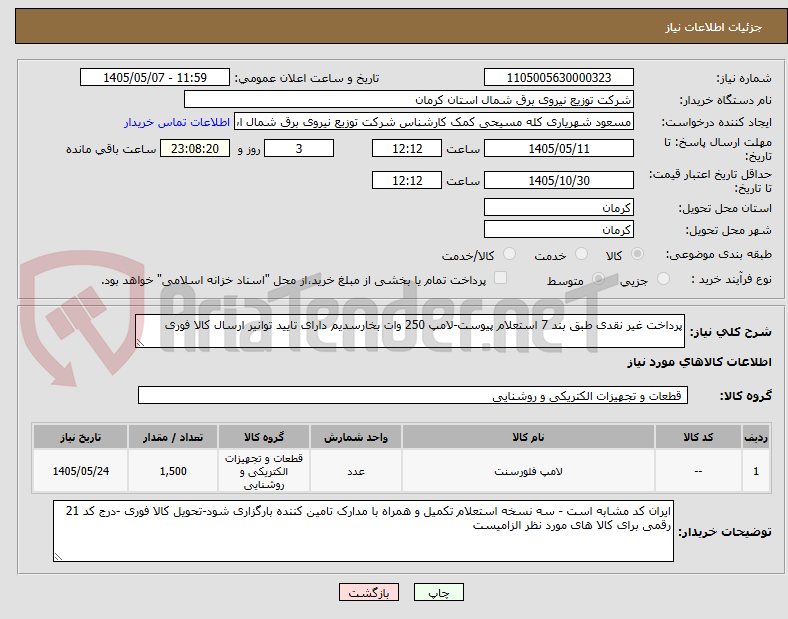Viewport: 788px width, 619px height.
Task: Click the ردیف column header
Action: click(x=756, y=437)
